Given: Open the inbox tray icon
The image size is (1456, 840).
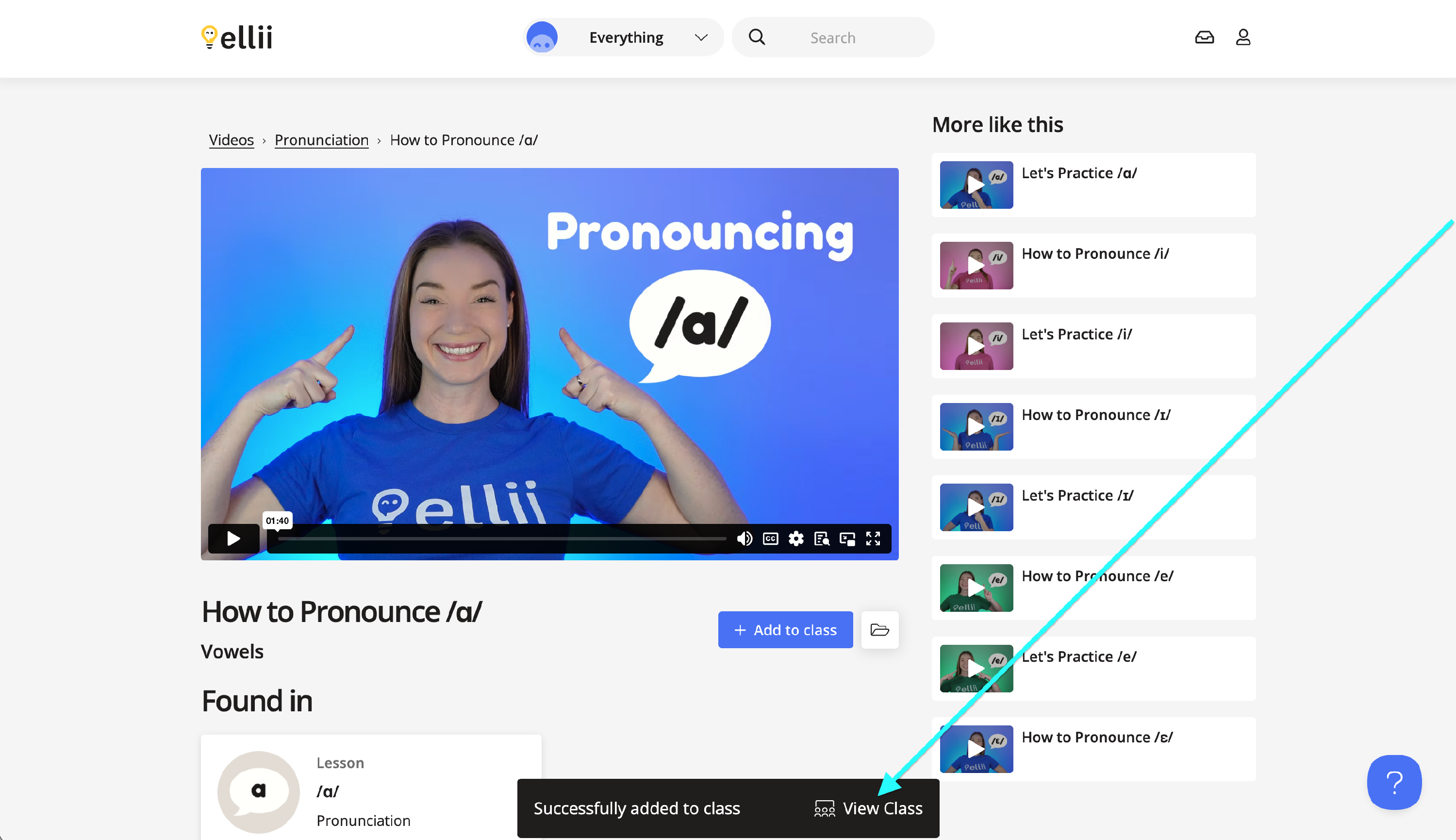Looking at the screenshot, I should (1204, 37).
